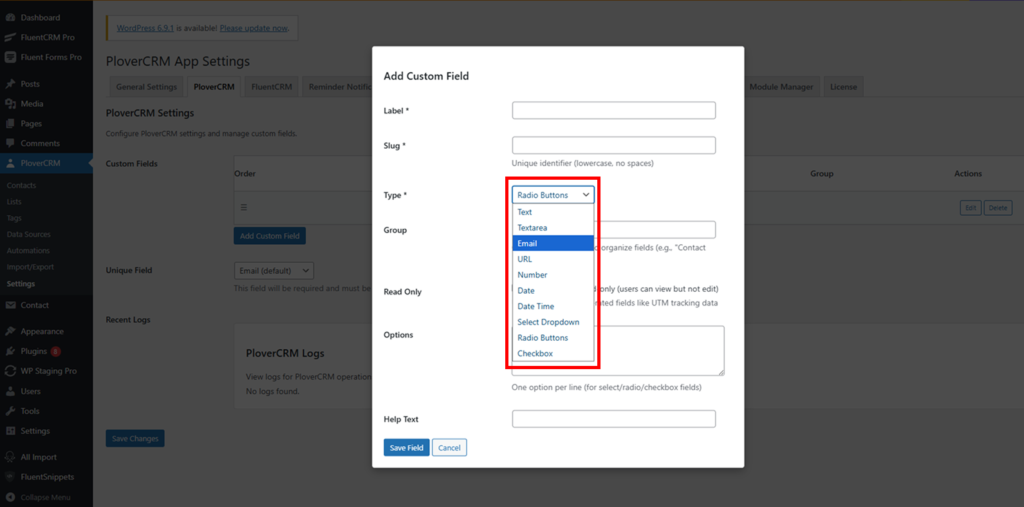Follow the Please update now link
The width and height of the screenshot is (1024, 507).
point(256,28)
